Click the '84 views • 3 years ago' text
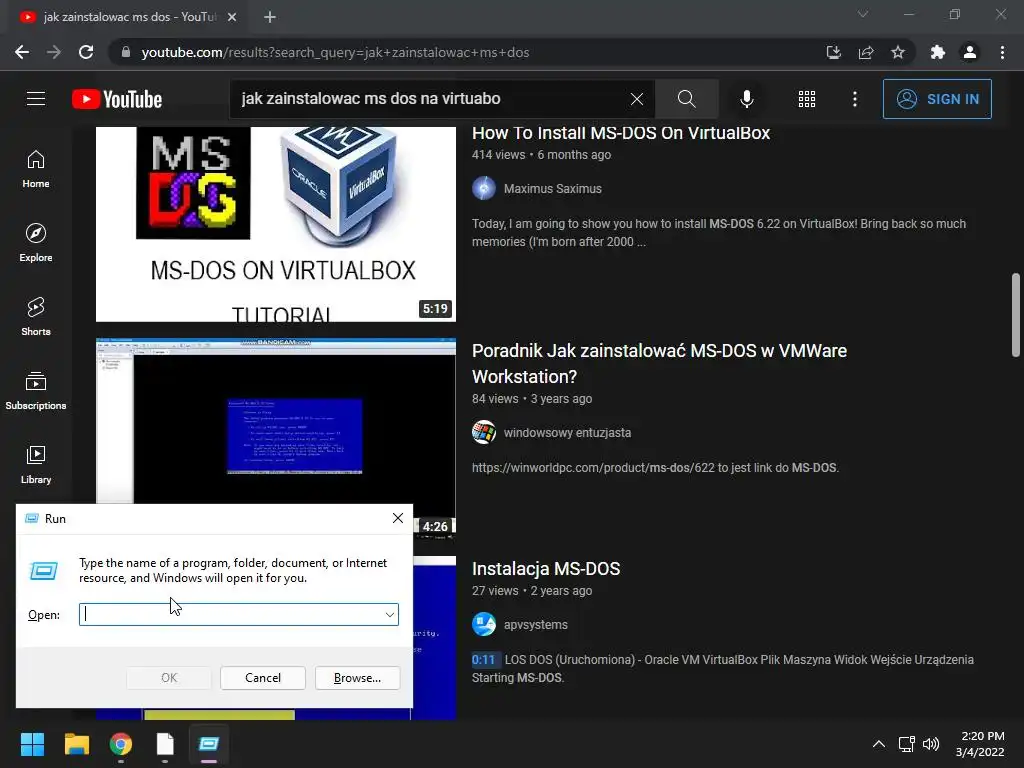 pyautogui.click(x=532, y=398)
